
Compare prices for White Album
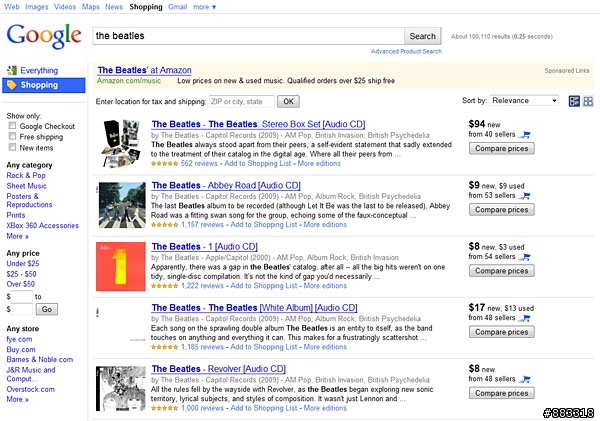501,332
